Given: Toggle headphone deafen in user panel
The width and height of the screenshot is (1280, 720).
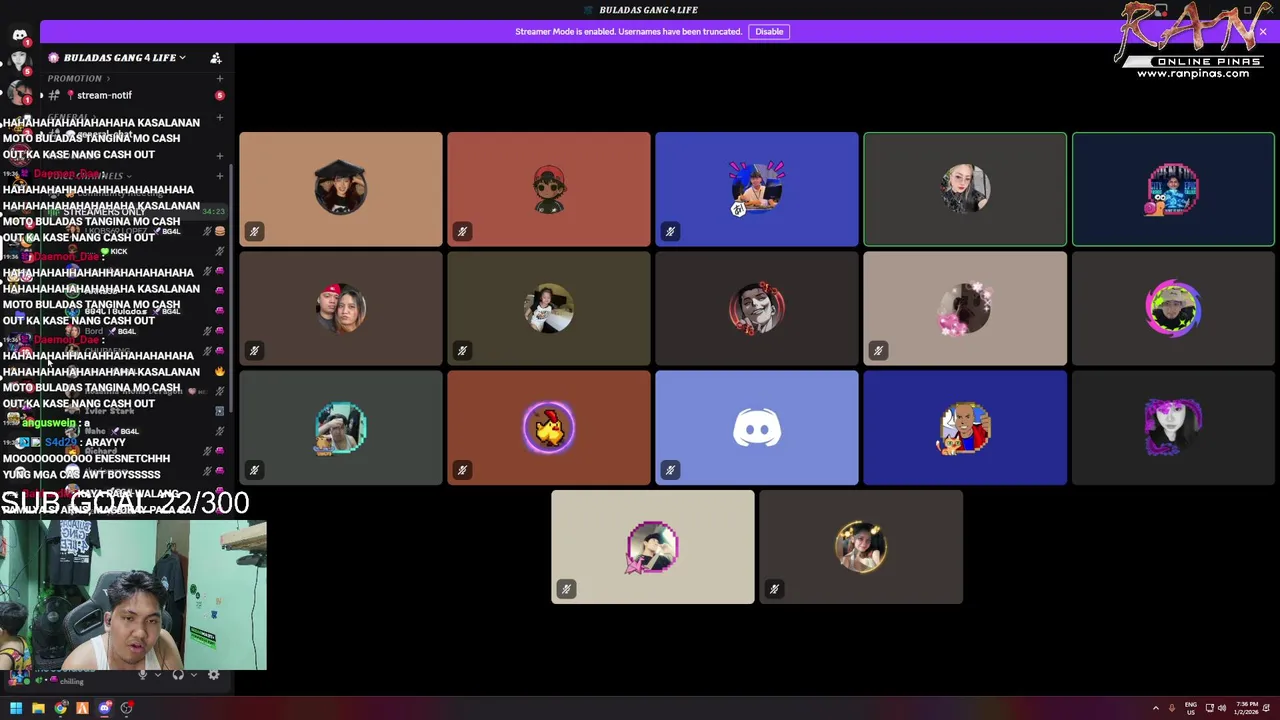Looking at the screenshot, I should [178, 674].
